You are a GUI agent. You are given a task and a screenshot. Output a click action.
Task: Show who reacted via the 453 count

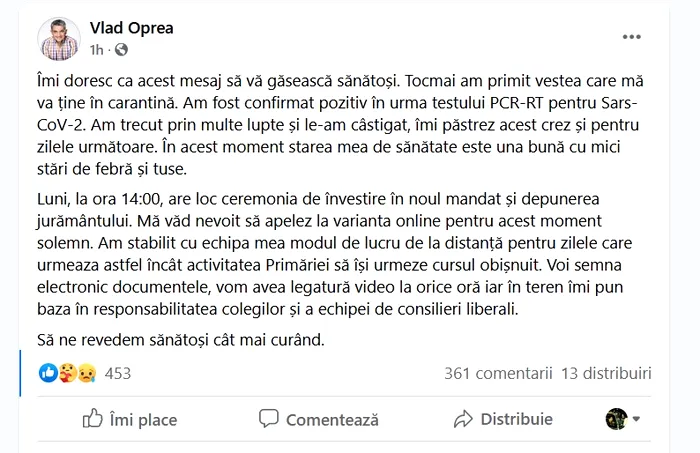118,373
